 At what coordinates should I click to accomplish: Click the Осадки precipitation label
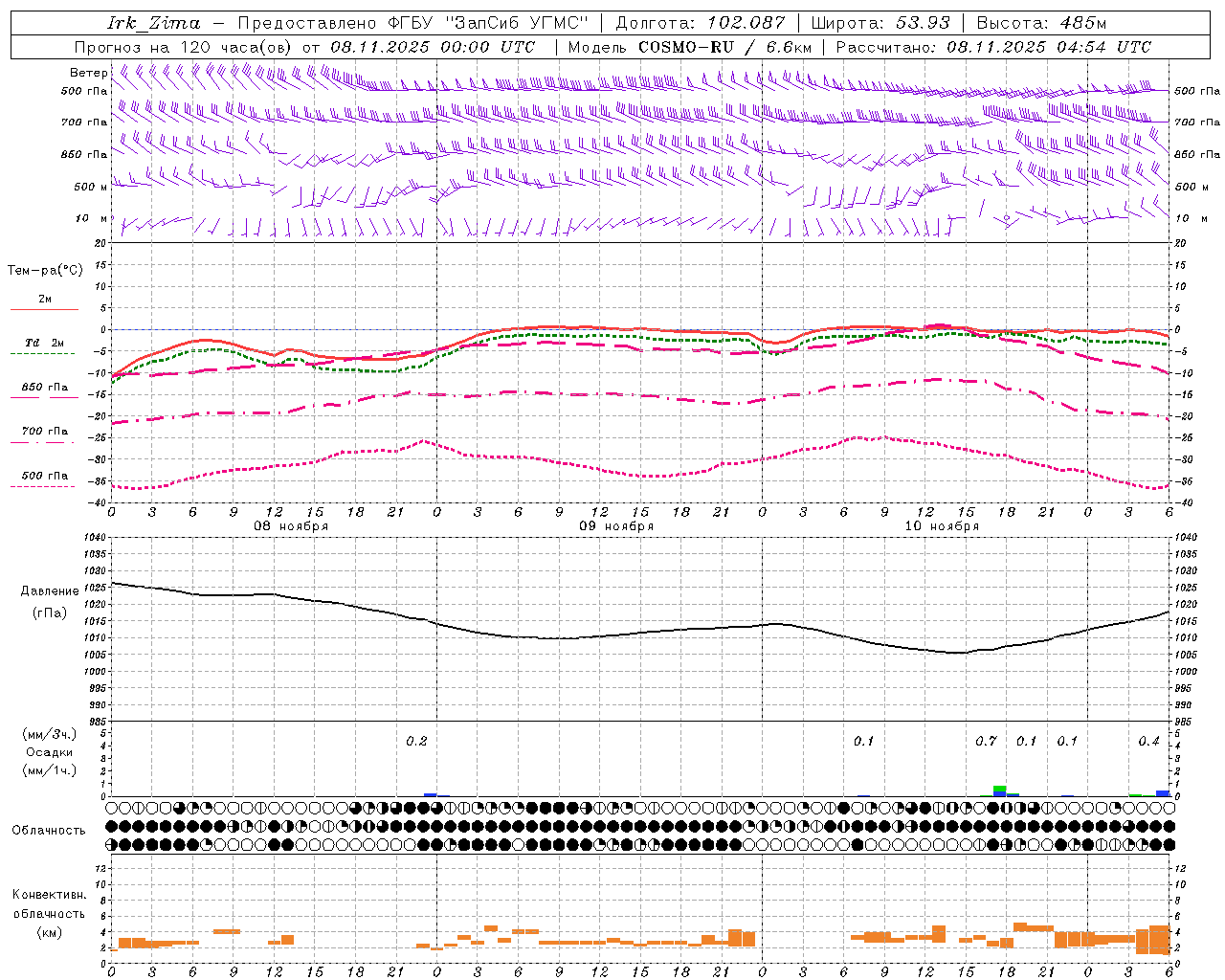point(50,752)
